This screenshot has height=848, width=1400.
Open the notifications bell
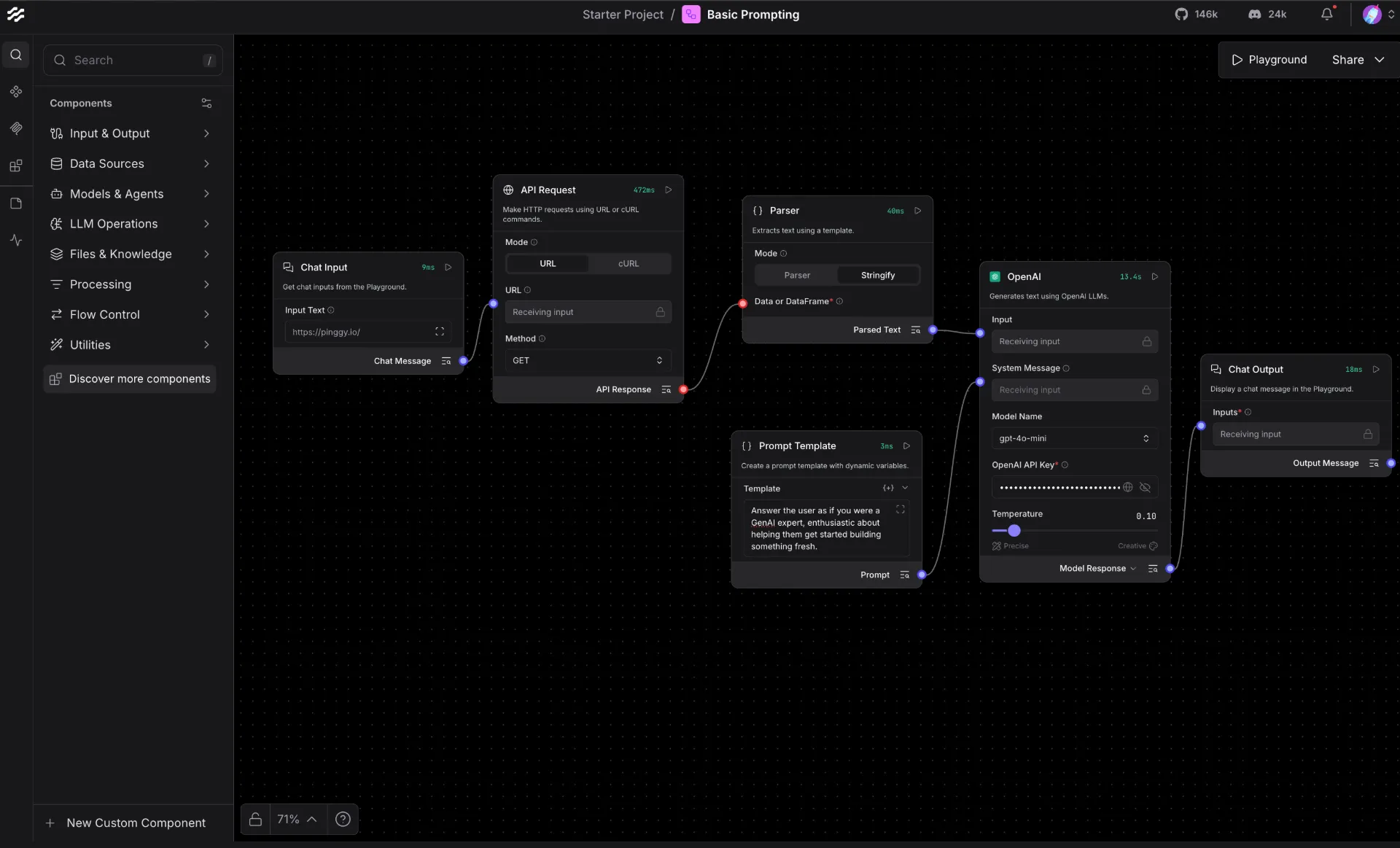[1326, 14]
